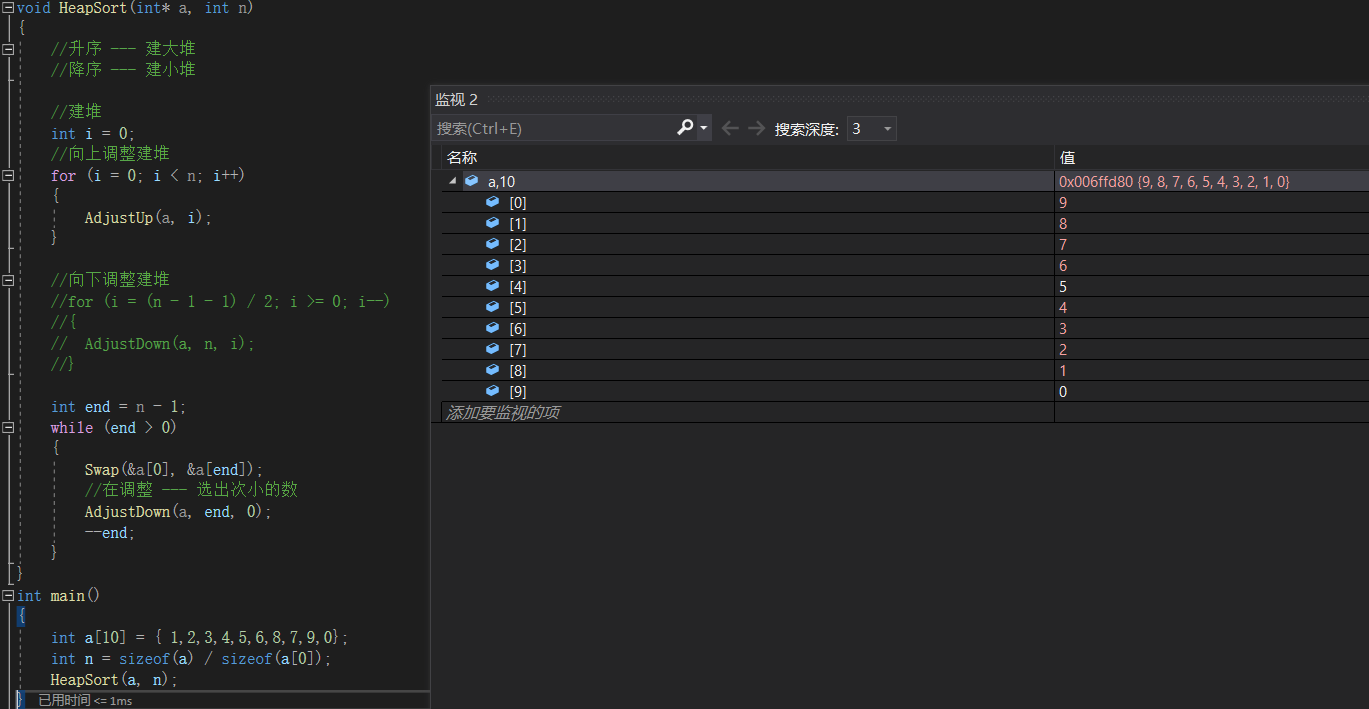The height and width of the screenshot is (709, 1369).
Task: Click the AdjustUp(a, i) call in code
Action: point(148,217)
